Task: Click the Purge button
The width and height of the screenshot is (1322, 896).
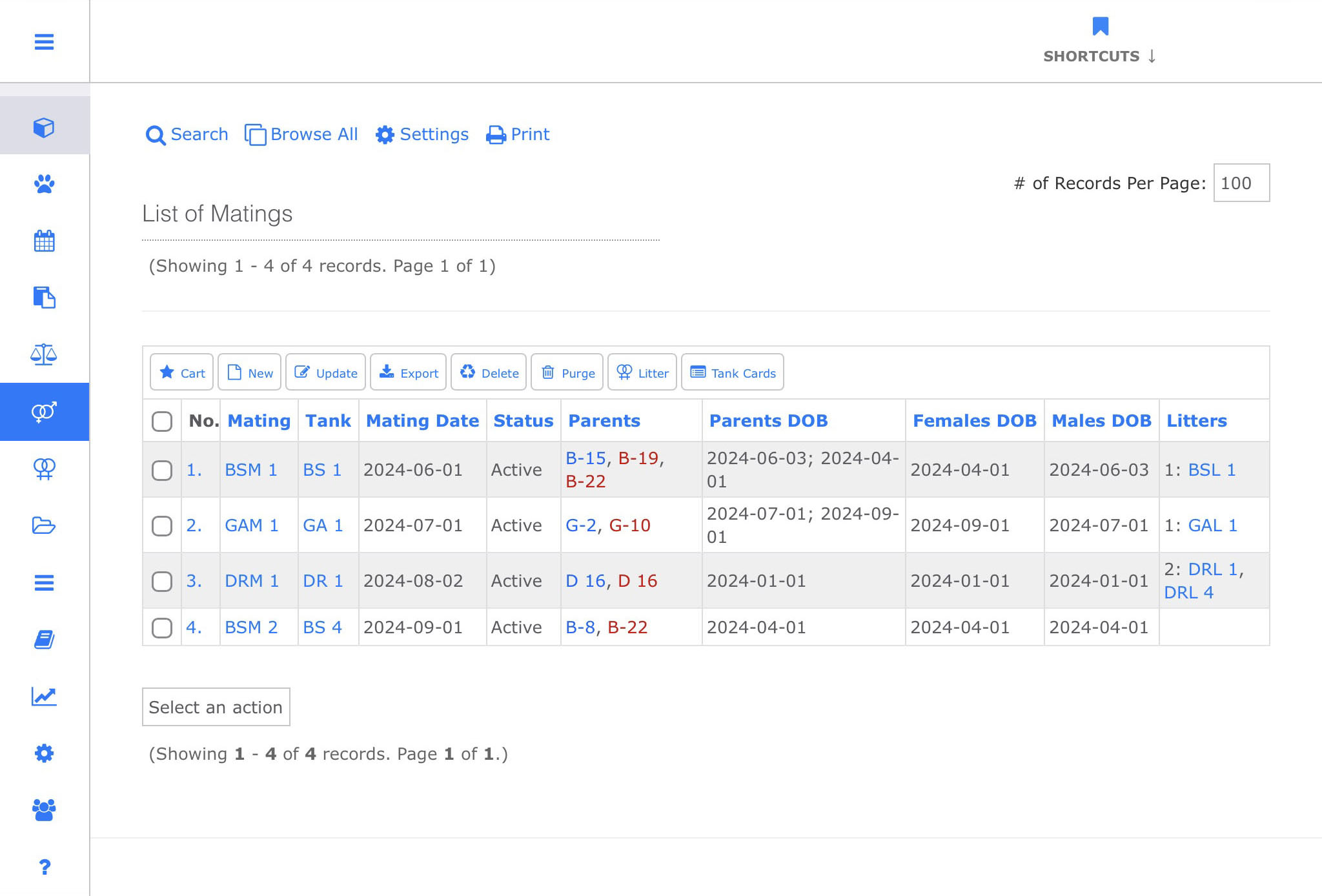Action: (x=567, y=372)
